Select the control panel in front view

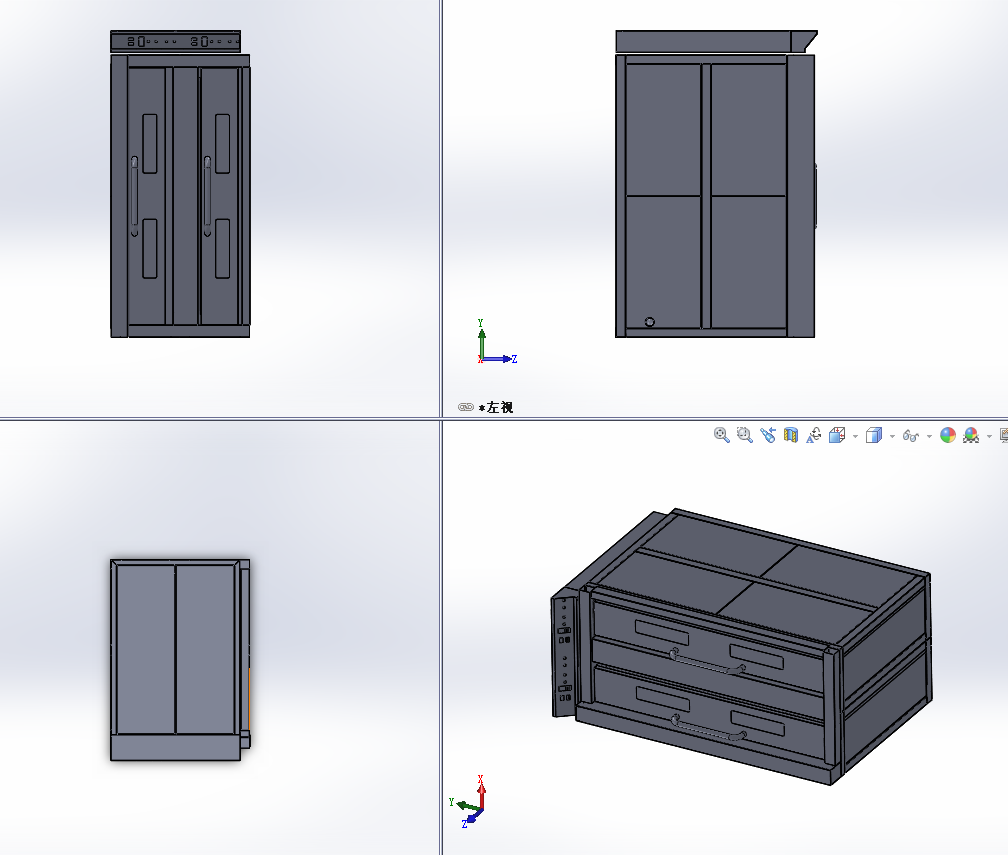(176, 41)
